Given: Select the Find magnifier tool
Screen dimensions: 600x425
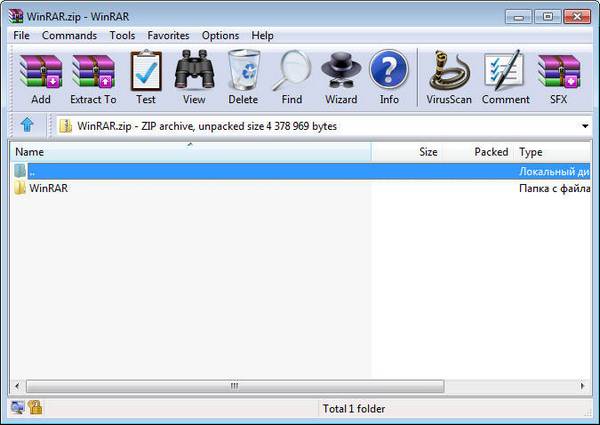Looking at the screenshot, I should (292, 78).
